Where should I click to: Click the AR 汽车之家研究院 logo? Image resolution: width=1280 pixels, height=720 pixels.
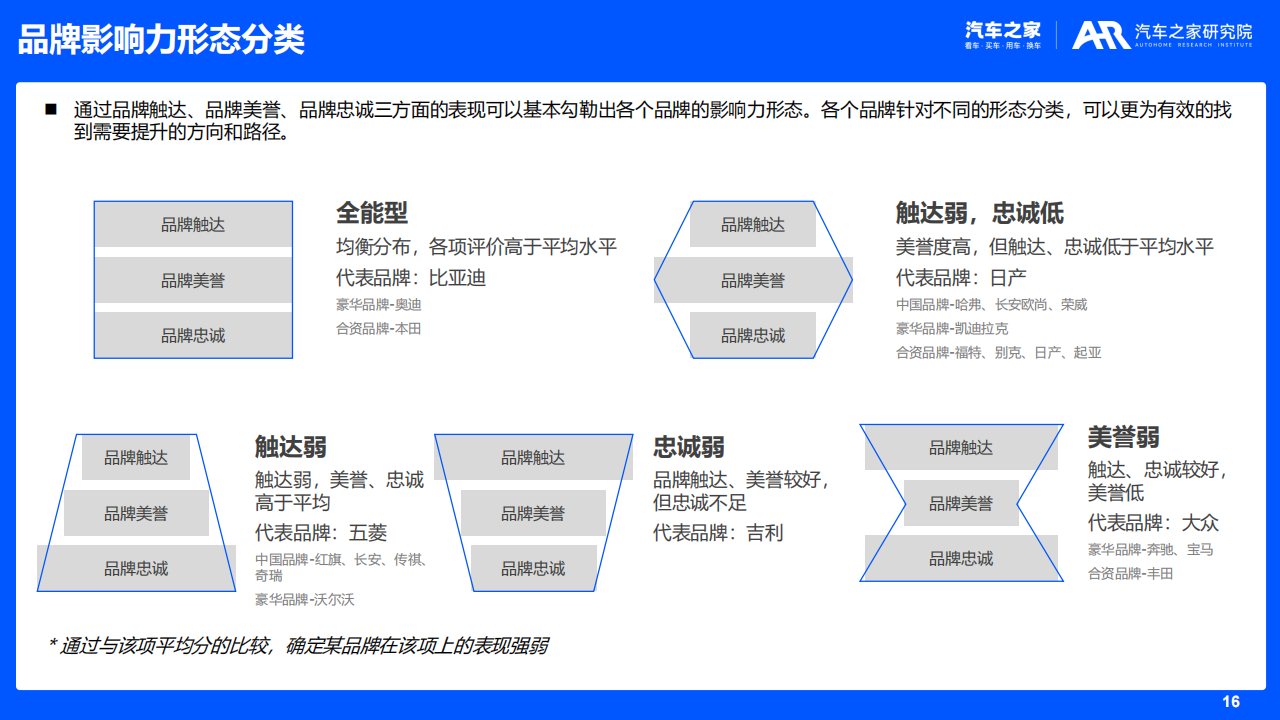[x=1162, y=35]
